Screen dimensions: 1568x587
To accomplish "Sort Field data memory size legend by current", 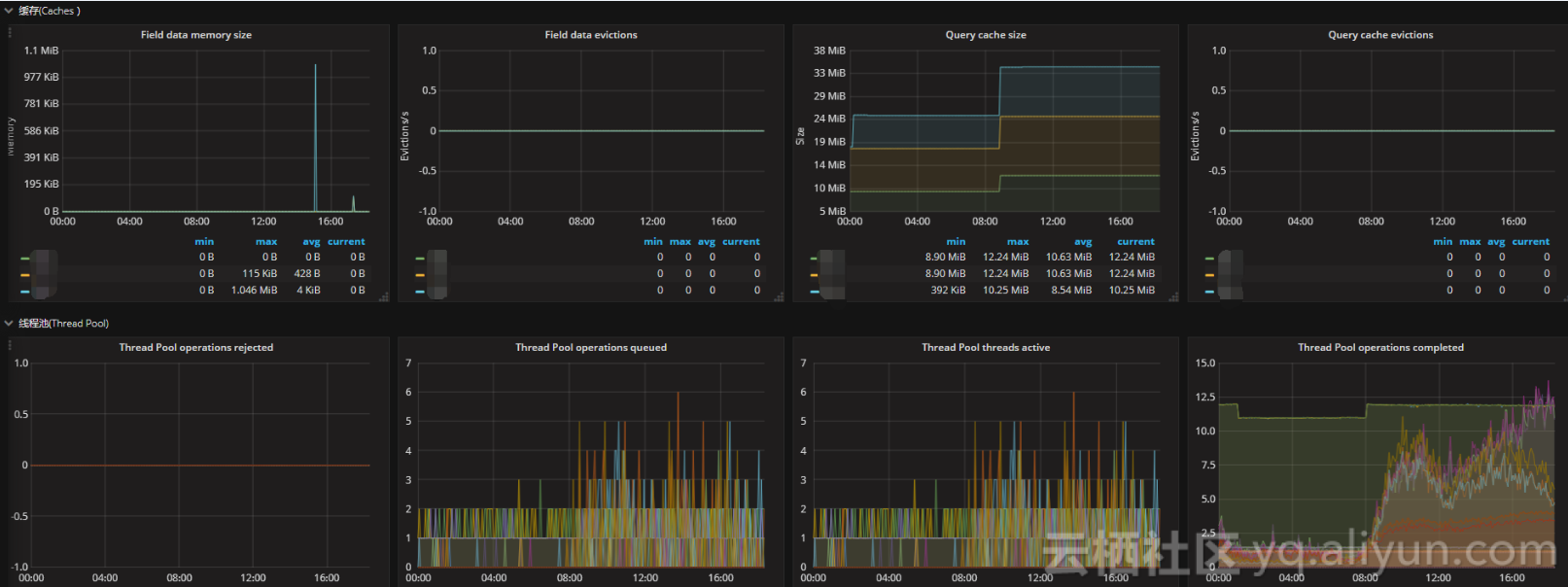I will pos(346,242).
